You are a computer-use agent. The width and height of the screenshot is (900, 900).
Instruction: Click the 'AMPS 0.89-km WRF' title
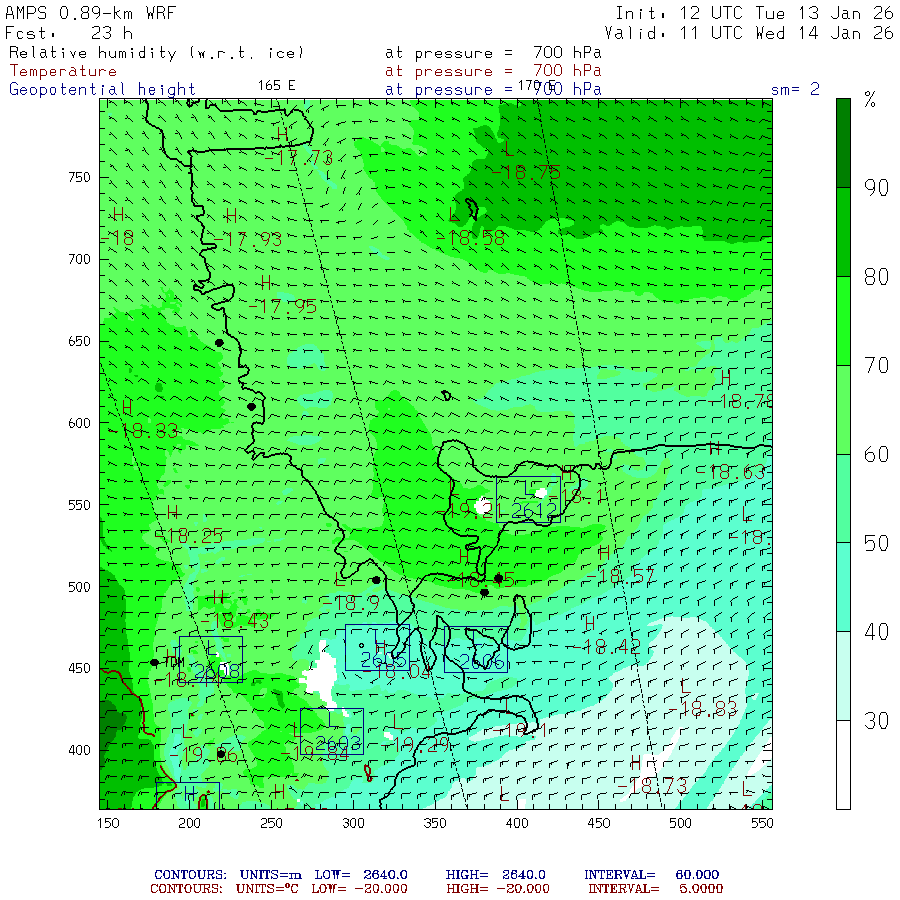[x=91, y=13]
